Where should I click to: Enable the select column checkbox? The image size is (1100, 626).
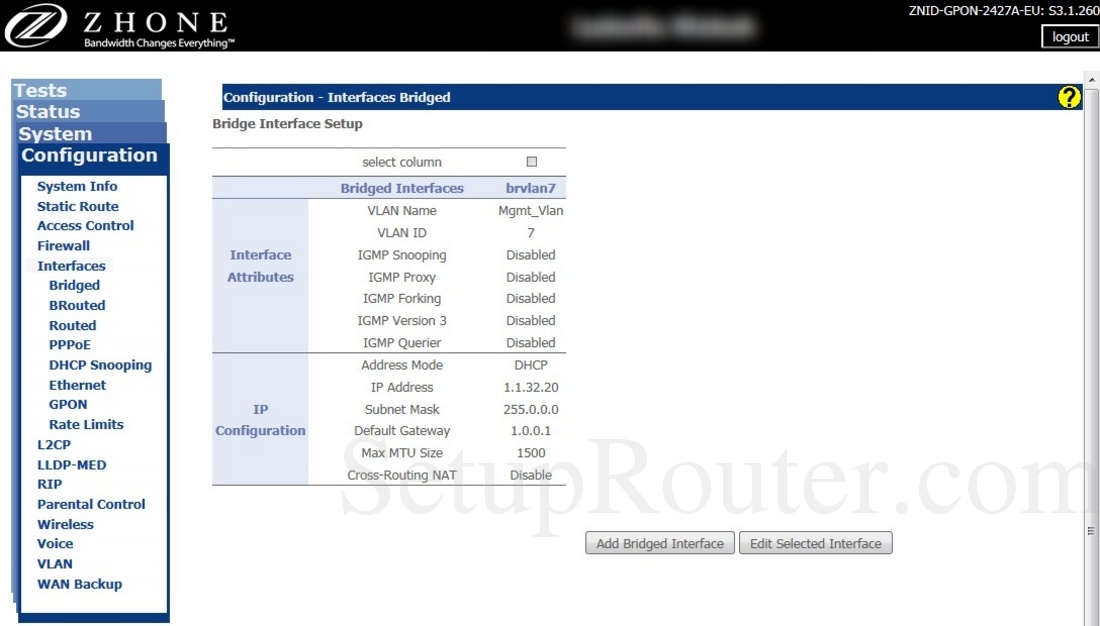(531, 161)
